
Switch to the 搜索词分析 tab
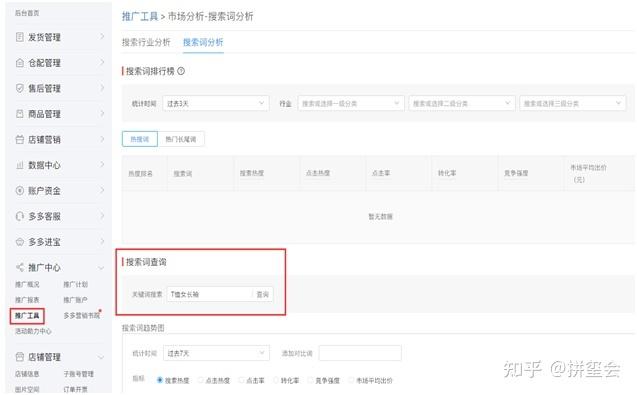click(x=203, y=42)
